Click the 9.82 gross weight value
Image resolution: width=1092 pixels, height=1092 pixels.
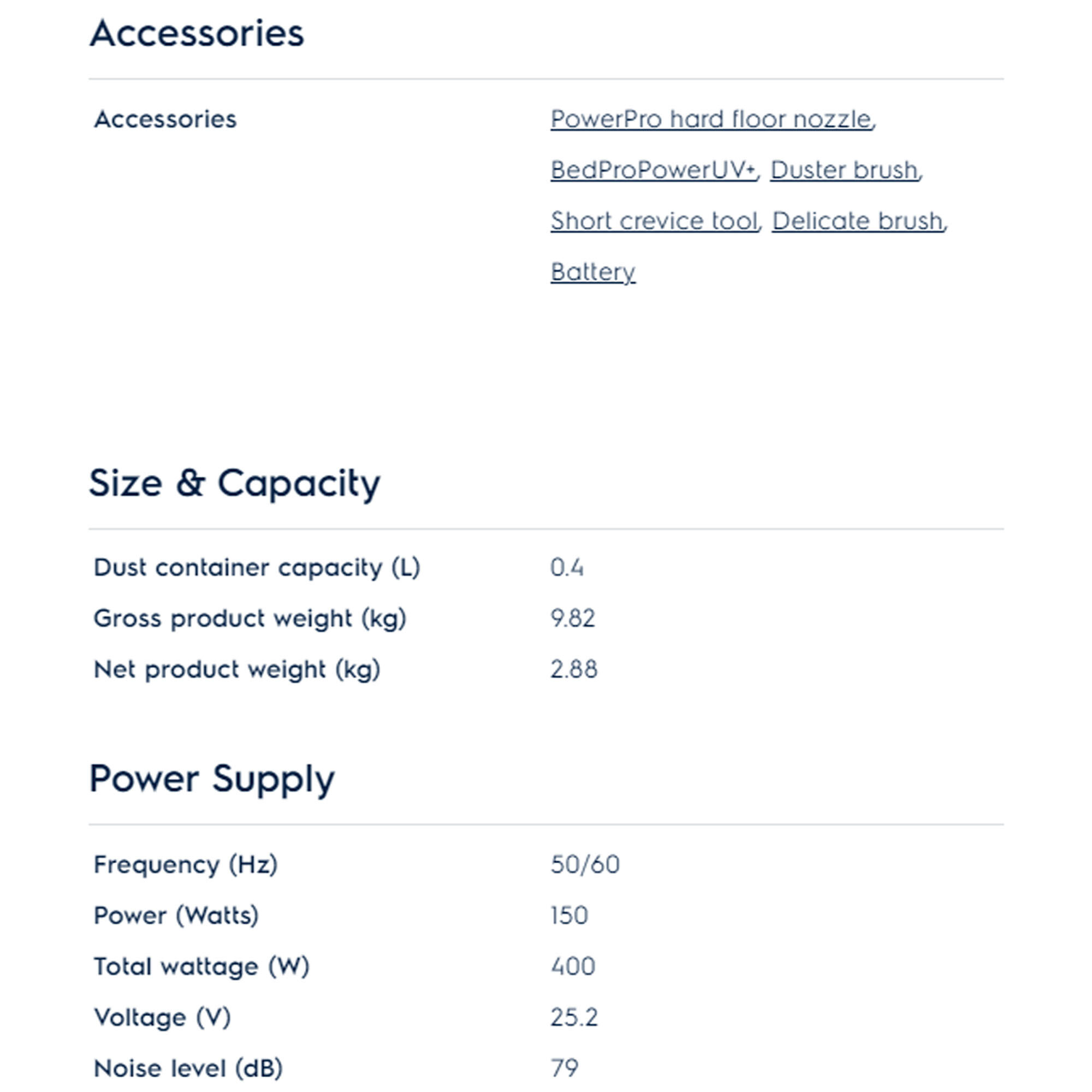click(x=573, y=619)
